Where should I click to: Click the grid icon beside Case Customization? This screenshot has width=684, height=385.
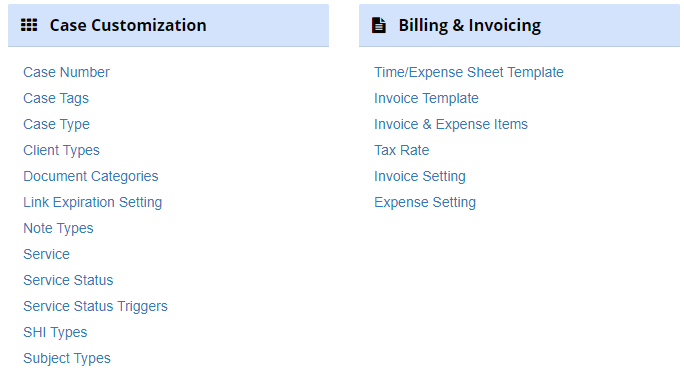[x=29, y=25]
